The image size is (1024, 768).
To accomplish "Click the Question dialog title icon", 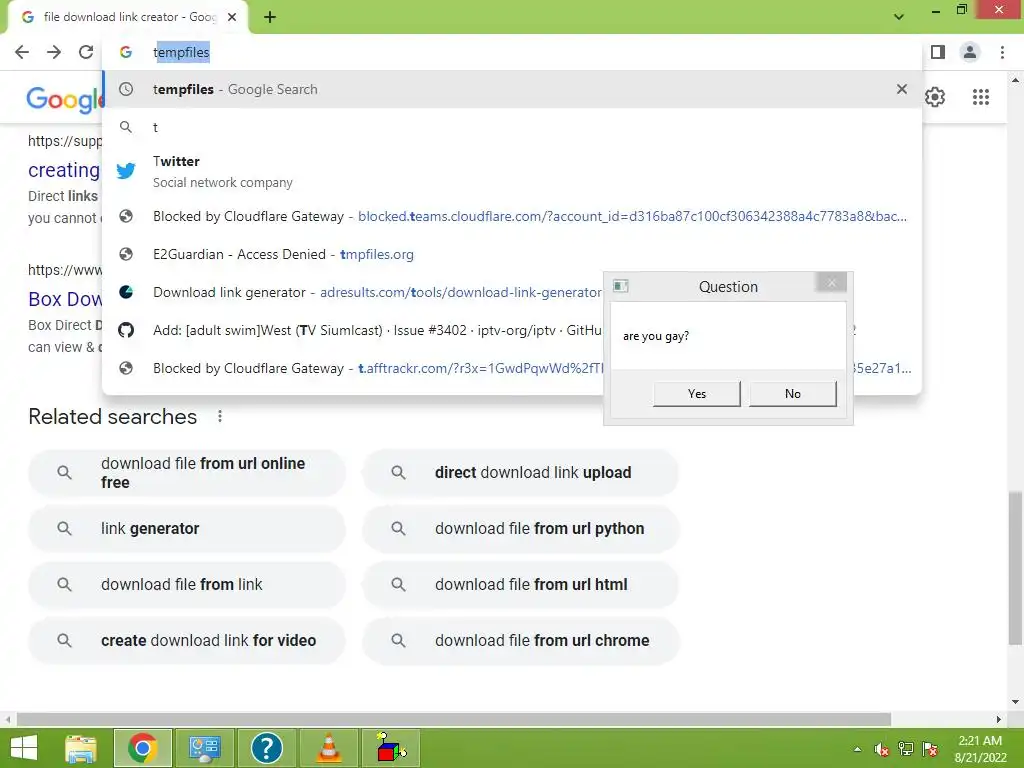I will point(620,286).
